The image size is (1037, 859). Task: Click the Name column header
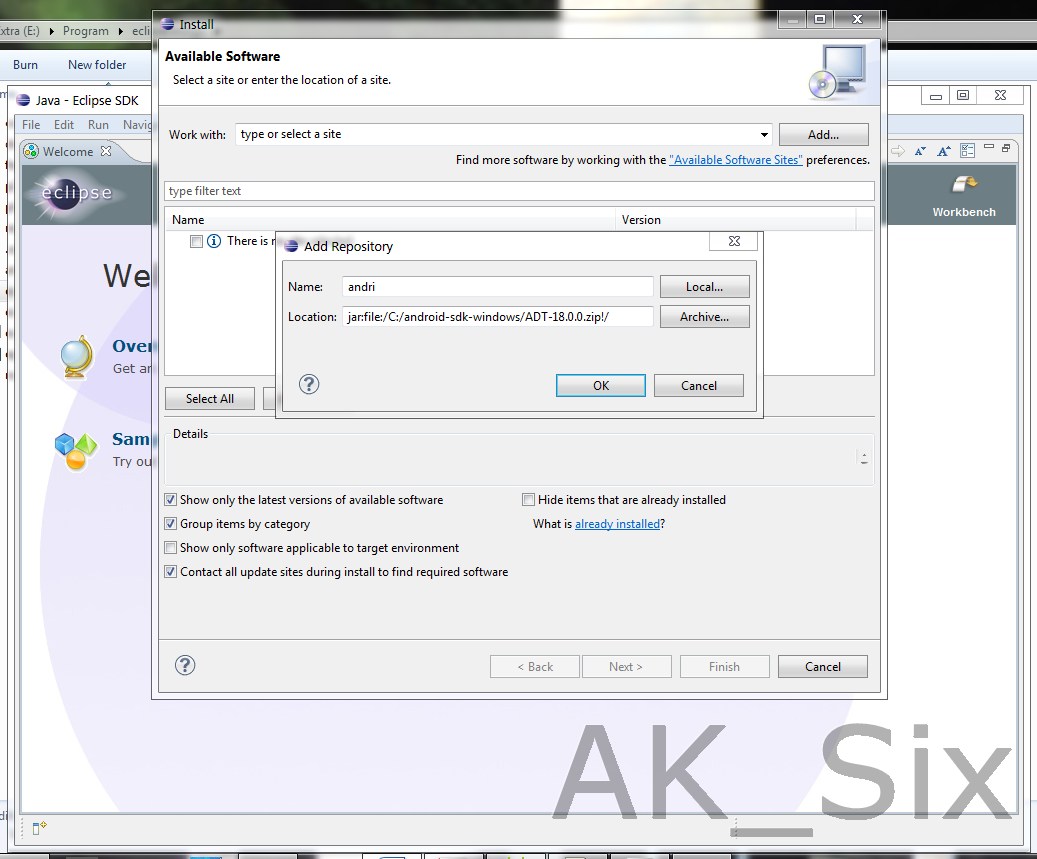click(x=391, y=220)
